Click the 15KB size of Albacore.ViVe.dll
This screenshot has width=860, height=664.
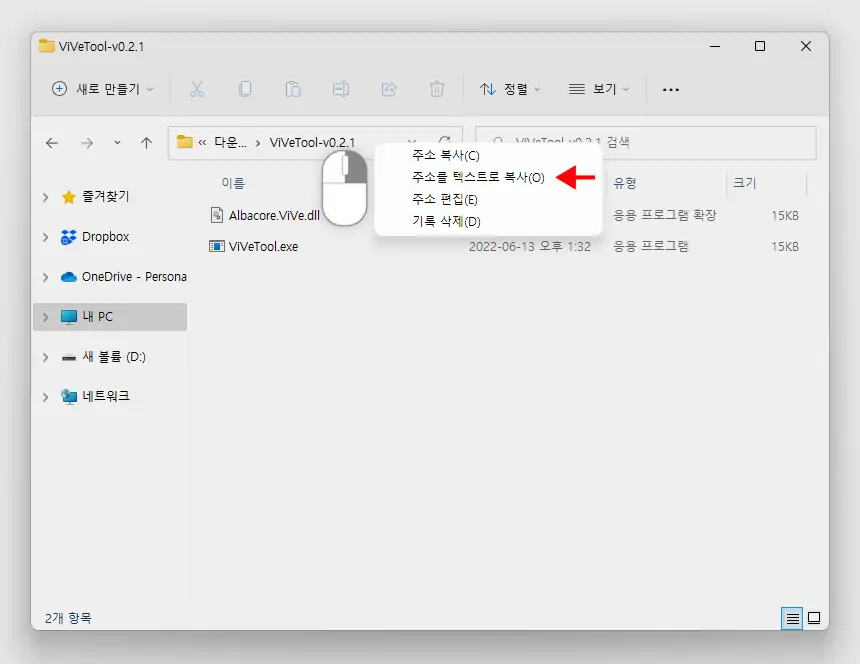coord(785,215)
